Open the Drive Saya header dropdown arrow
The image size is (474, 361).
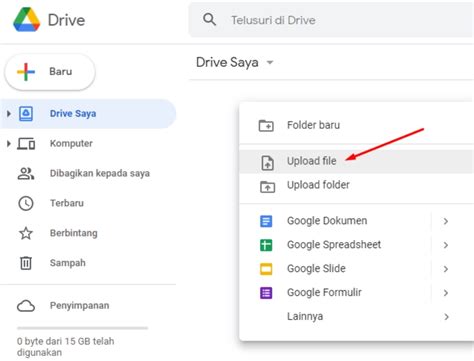click(x=270, y=62)
